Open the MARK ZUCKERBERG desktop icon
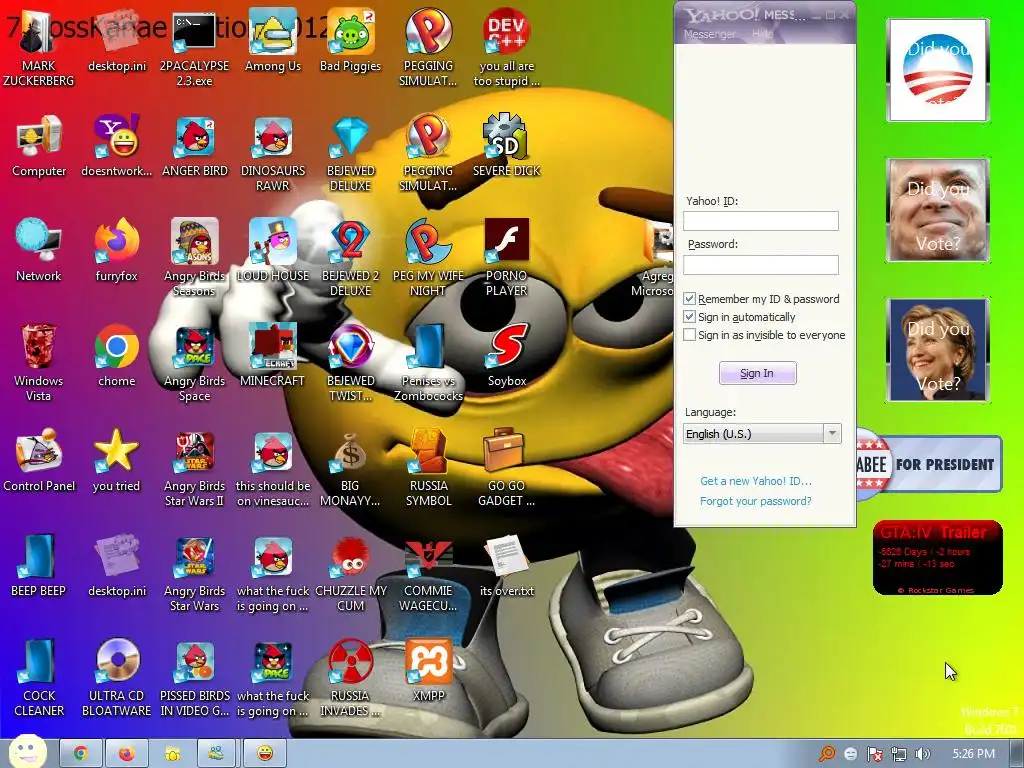Viewport: 1024px width, 768px height. pos(39,47)
